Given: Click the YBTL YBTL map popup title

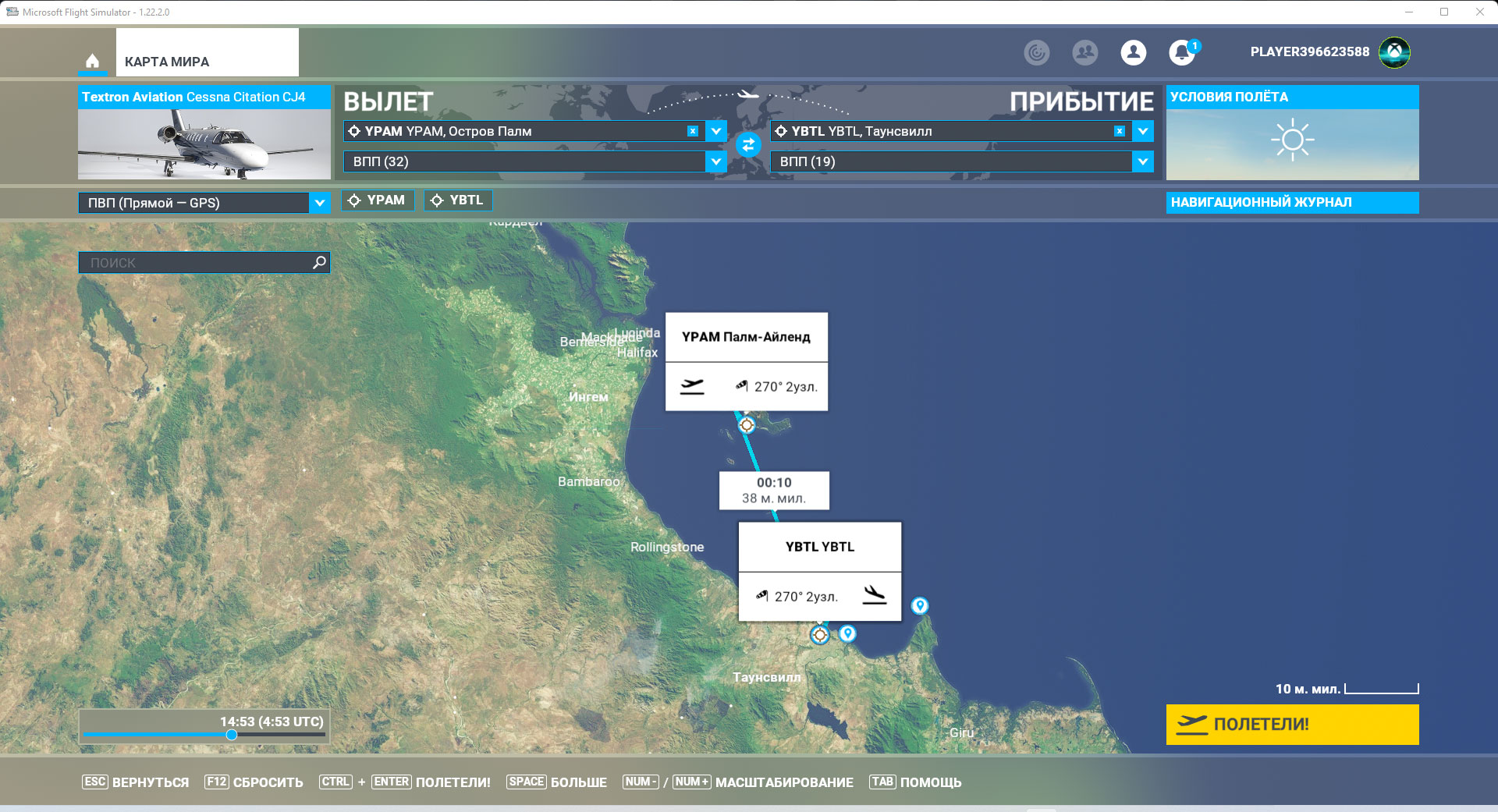Looking at the screenshot, I should coord(820,547).
